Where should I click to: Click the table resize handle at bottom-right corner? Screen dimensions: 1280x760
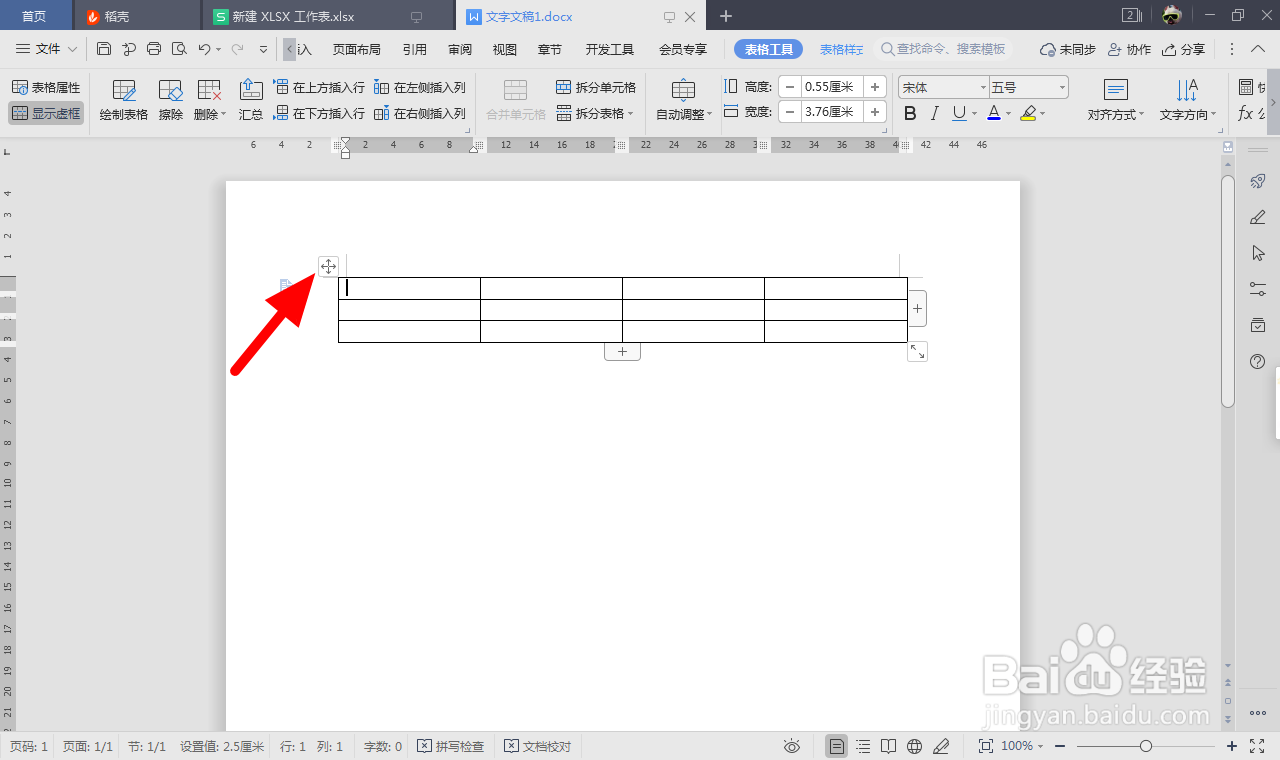coord(917,351)
